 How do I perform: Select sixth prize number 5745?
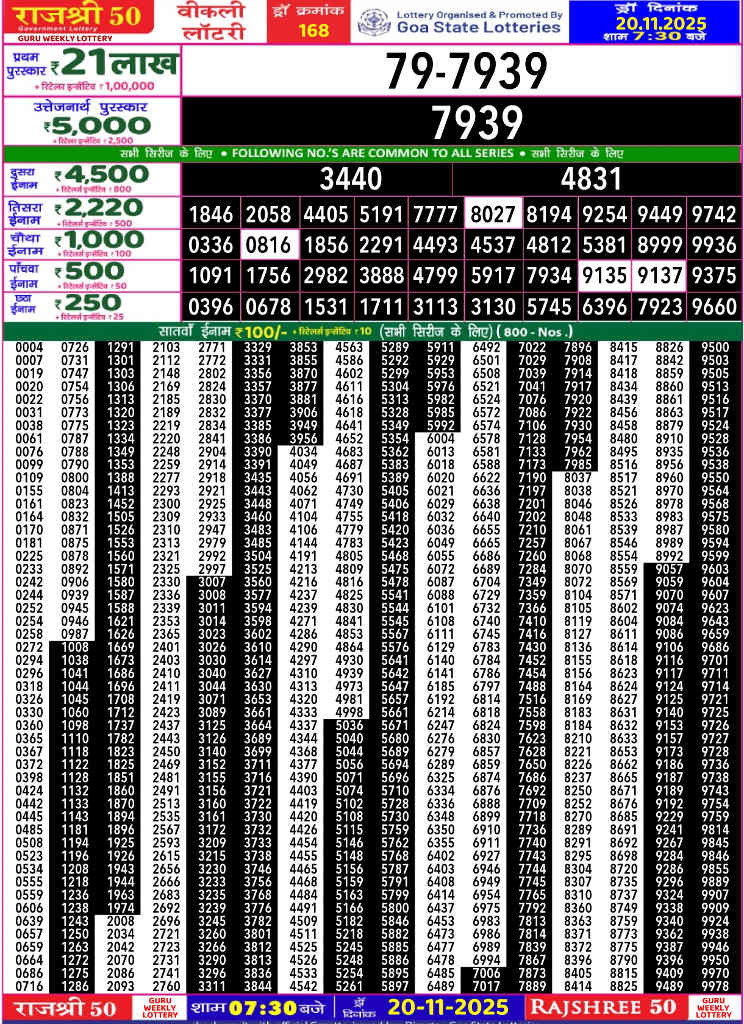tap(549, 307)
